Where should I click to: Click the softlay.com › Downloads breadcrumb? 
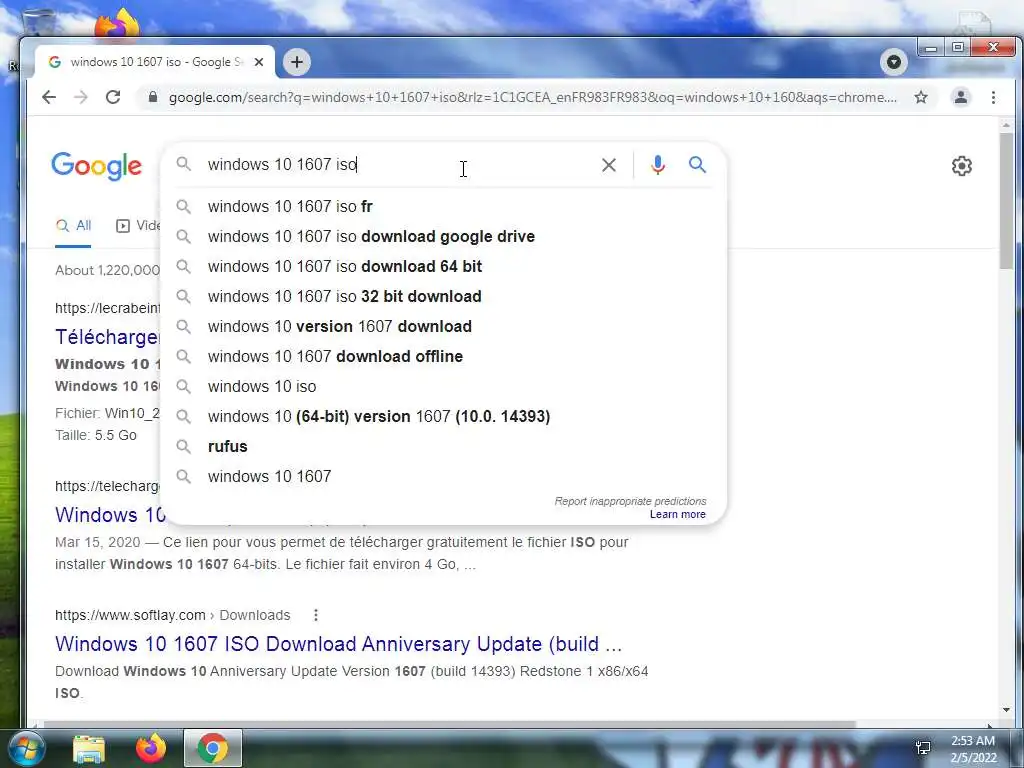[172, 615]
